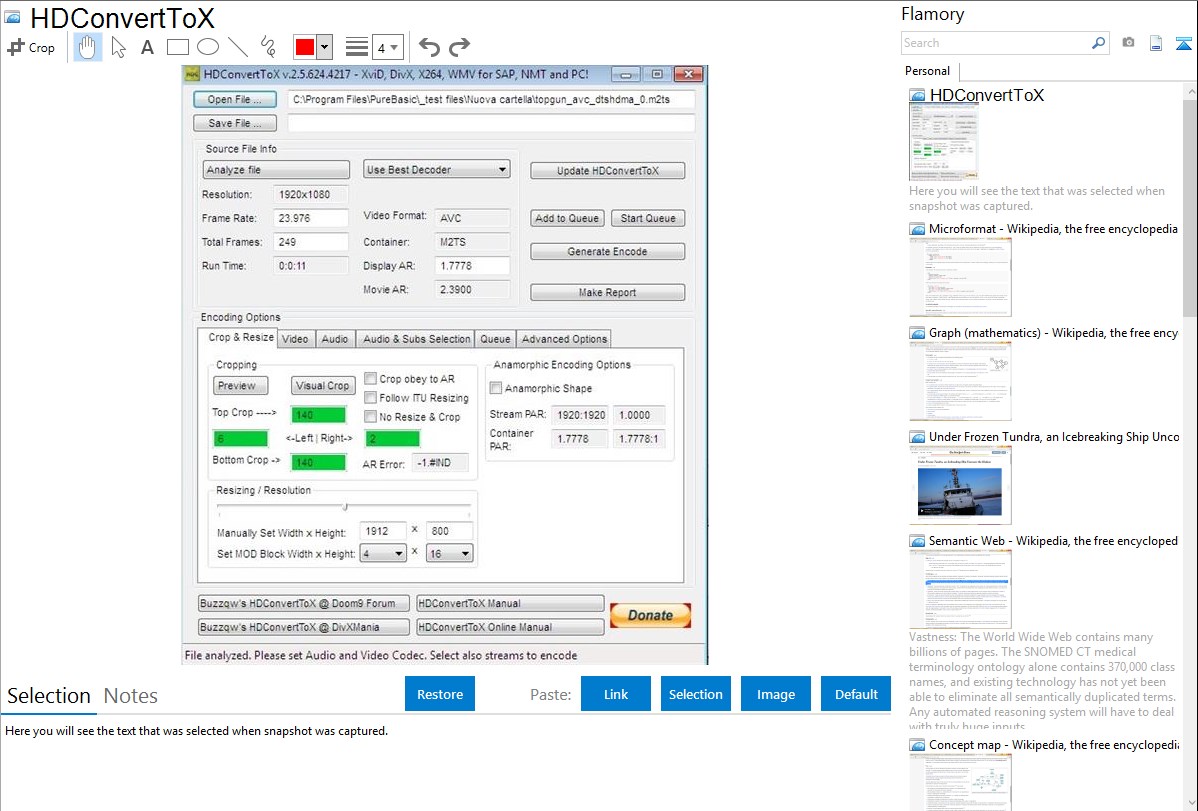The width and height of the screenshot is (1198, 811).
Task: Click the line thickness icon
Action: (x=357, y=47)
